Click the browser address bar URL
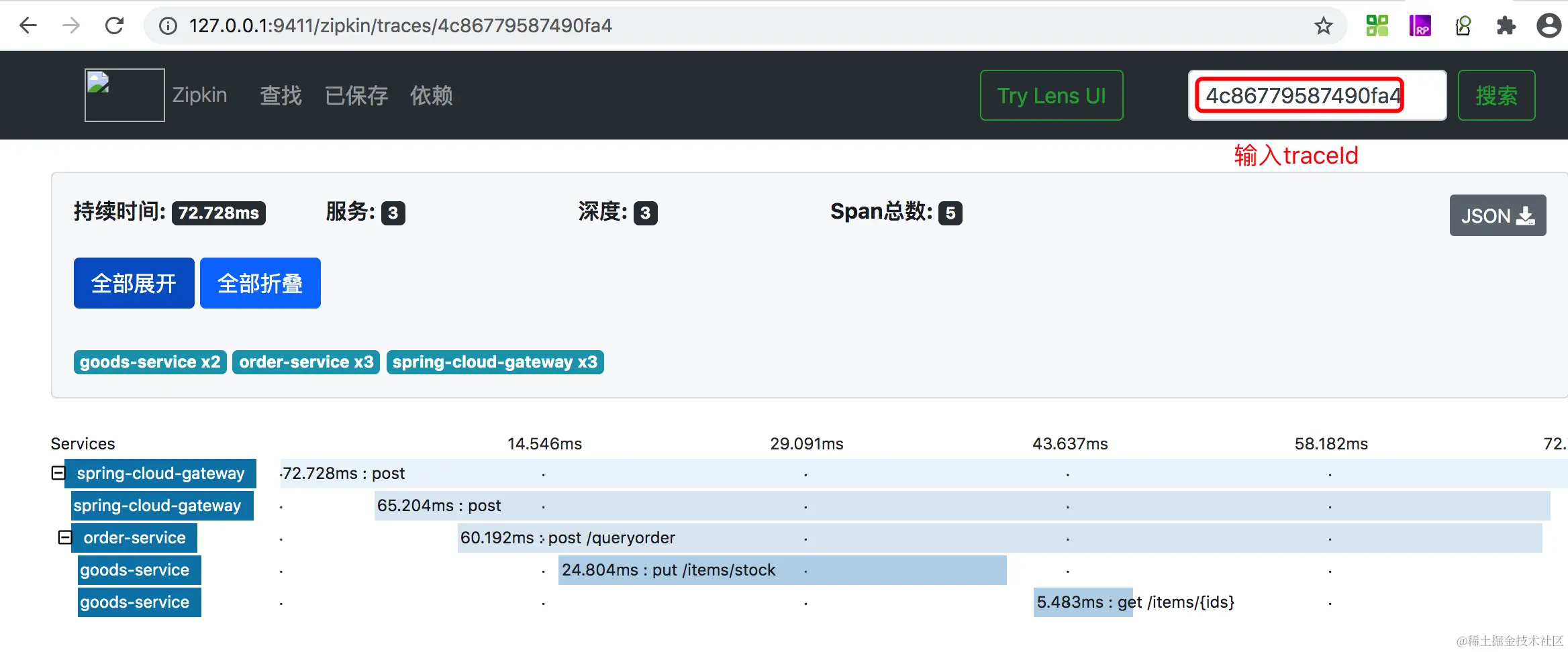This screenshot has height=652, width=1568. [401, 25]
